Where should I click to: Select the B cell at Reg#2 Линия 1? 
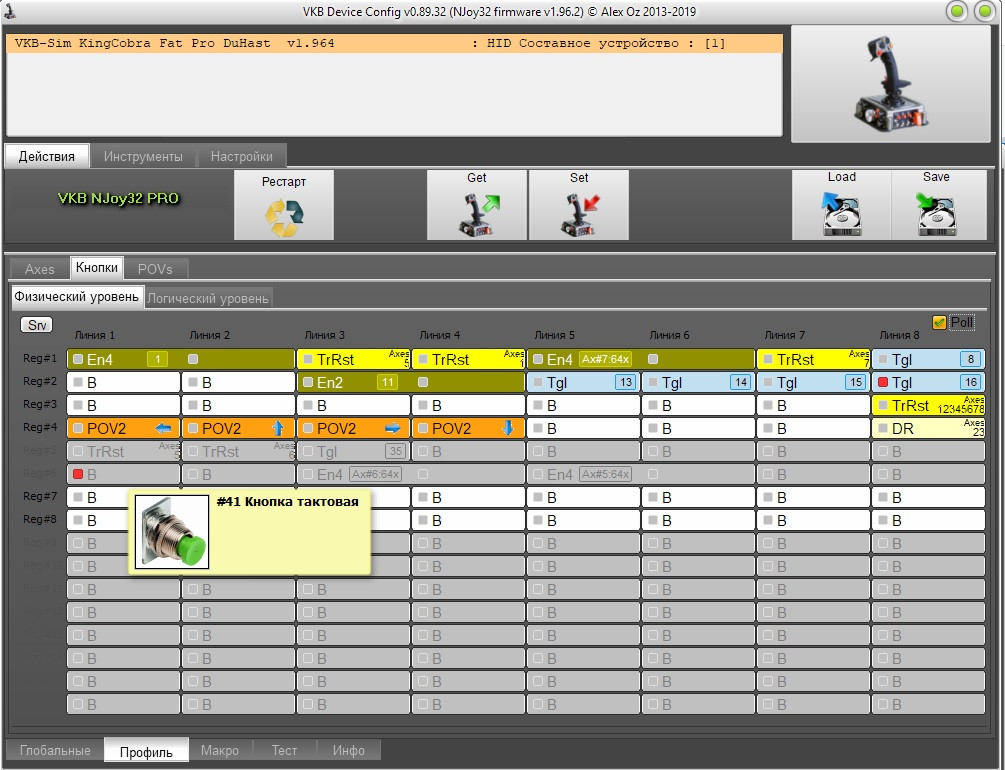[124, 382]
